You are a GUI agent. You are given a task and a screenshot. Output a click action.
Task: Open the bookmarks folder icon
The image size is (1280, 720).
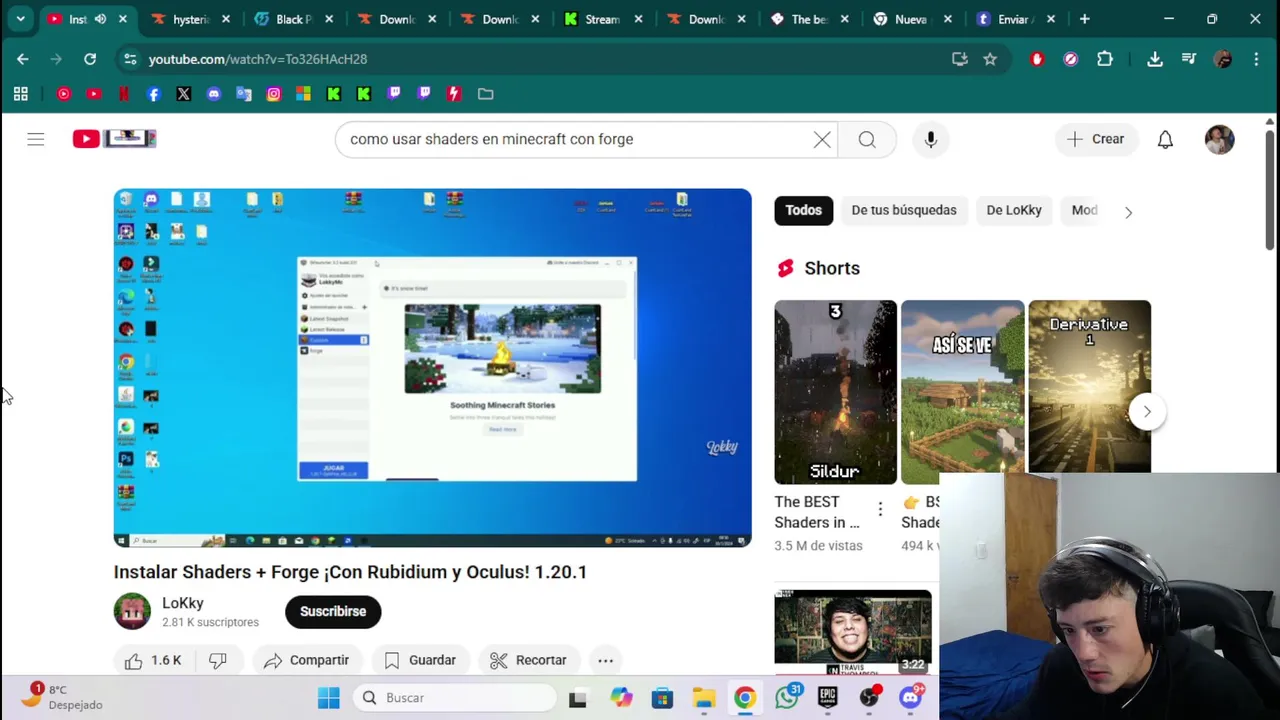[485, 94]
